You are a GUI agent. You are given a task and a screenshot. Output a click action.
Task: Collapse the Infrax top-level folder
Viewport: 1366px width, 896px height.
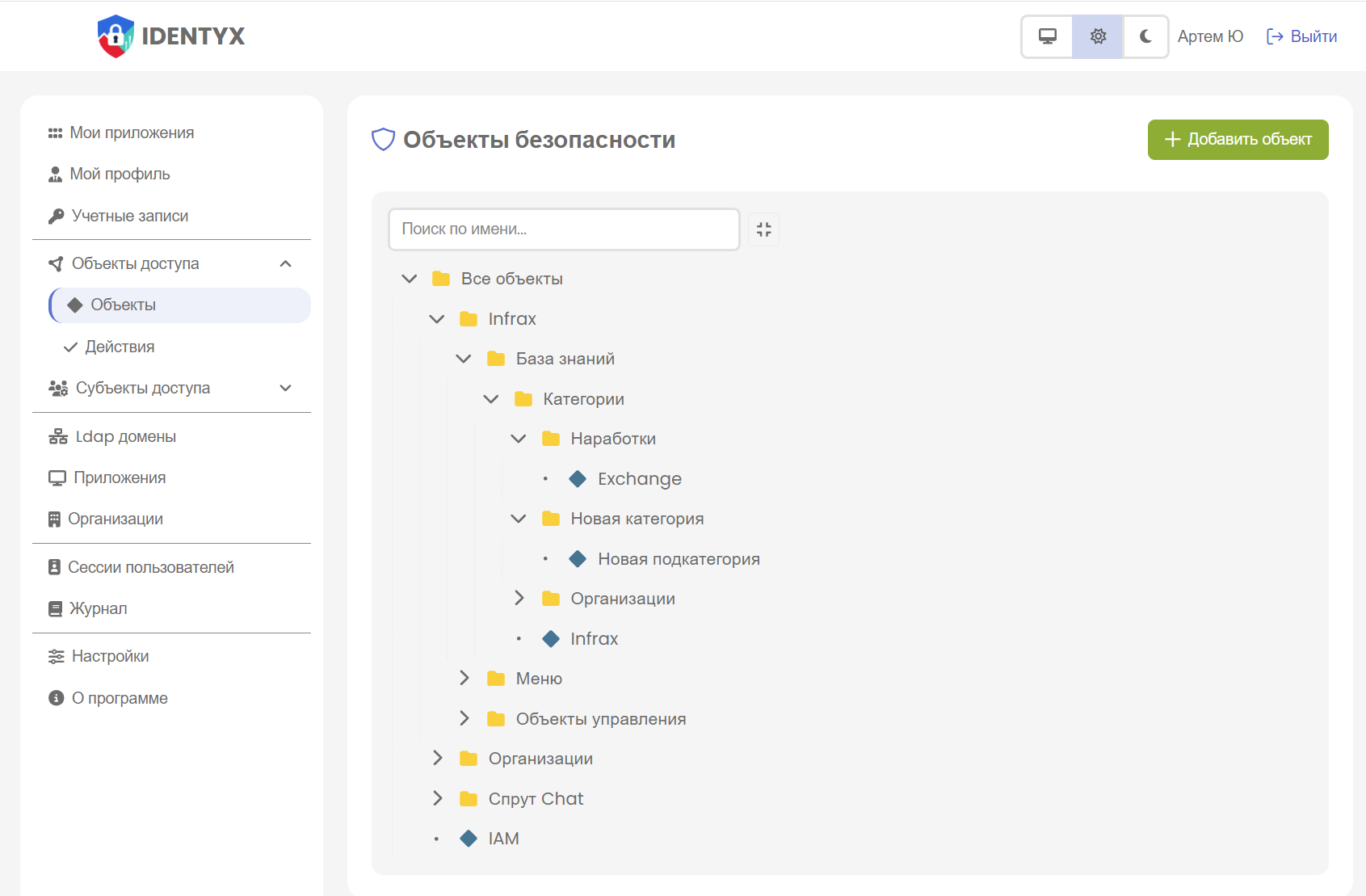pyautogui.click(x=437, y=319)
